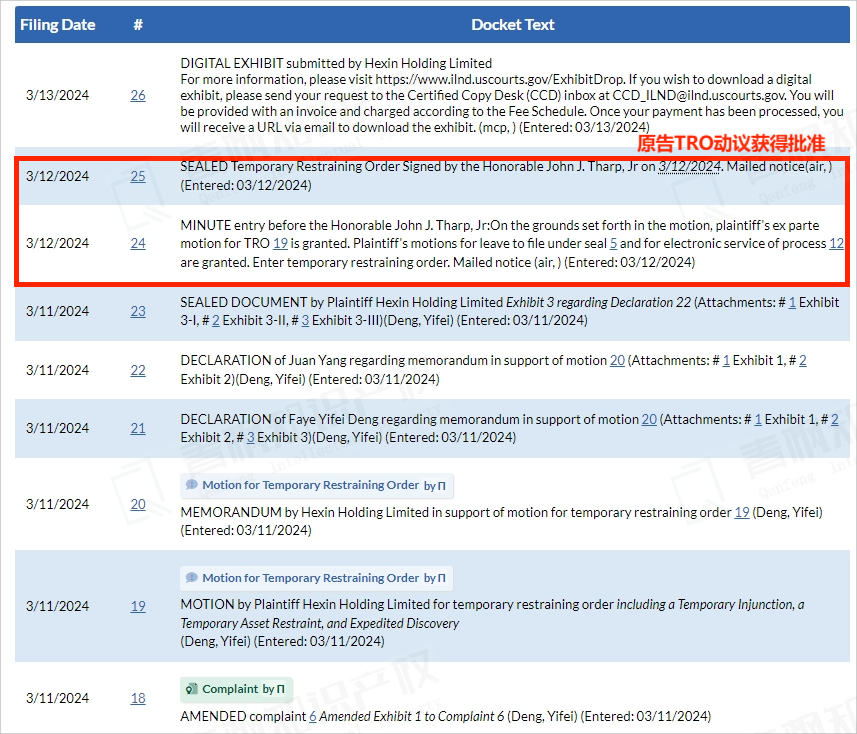
Task: Click the dotted-underlined 3/12/2024 date in entry 25
Action: (x=689, y=167)
